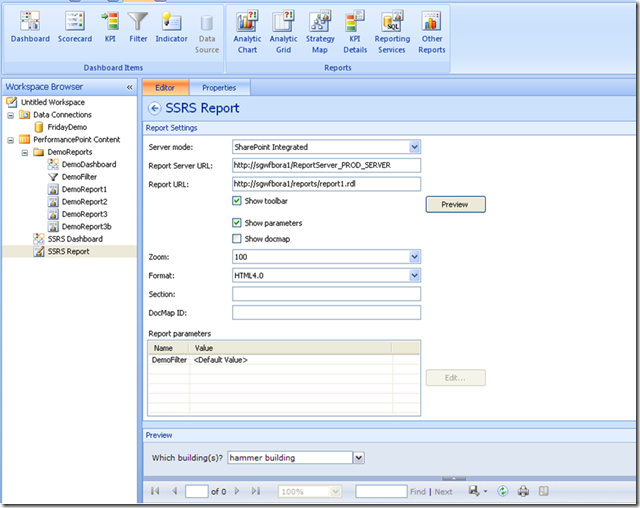The width and height of the screenshot is (640, 508).
Task: Open the preview 100% zoom dropdown
Action: tap(336, 492)
